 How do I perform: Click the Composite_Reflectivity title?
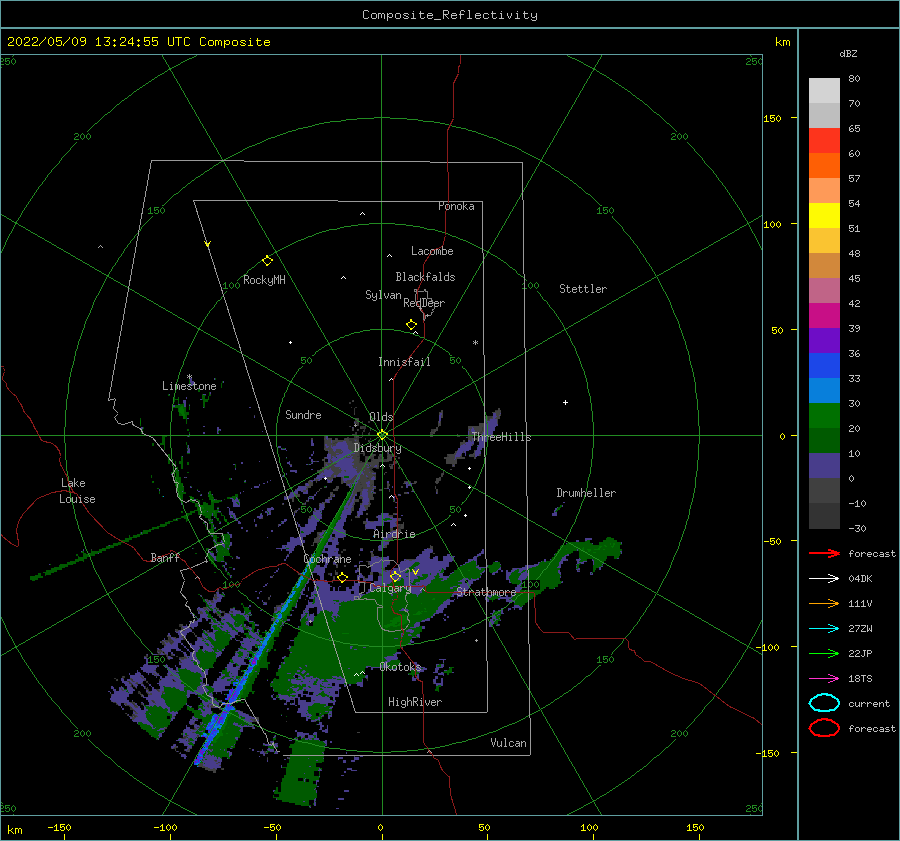click(450, 15)
